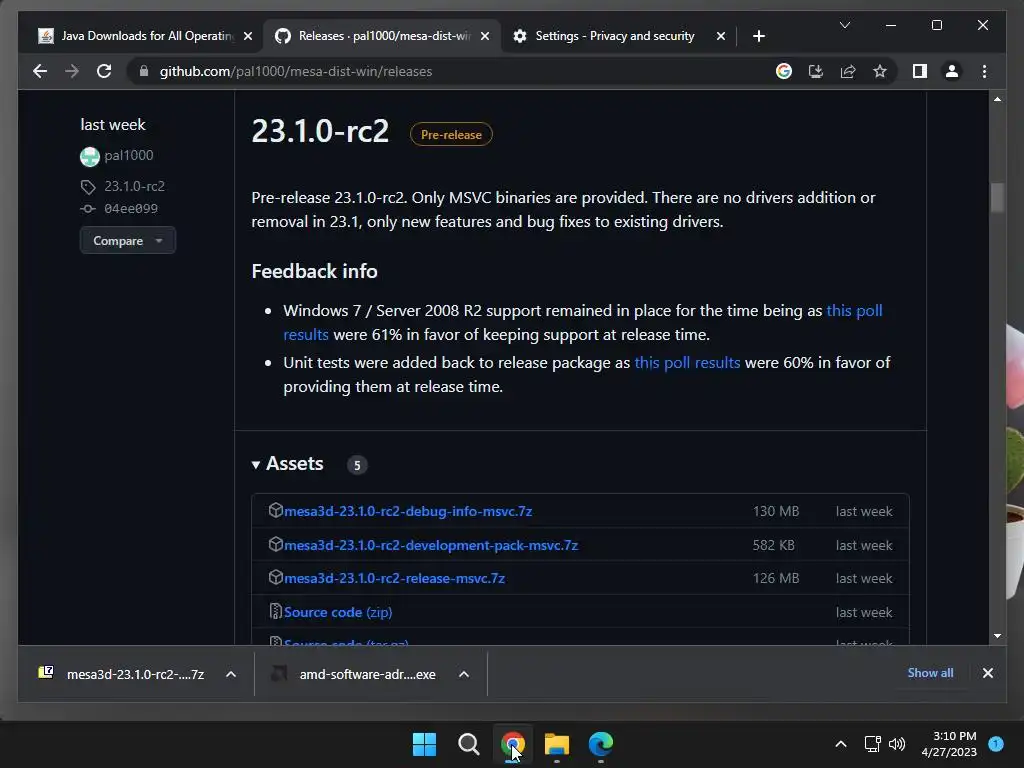
Task: Click the Assets count badge 5
Action: [357, 465]
